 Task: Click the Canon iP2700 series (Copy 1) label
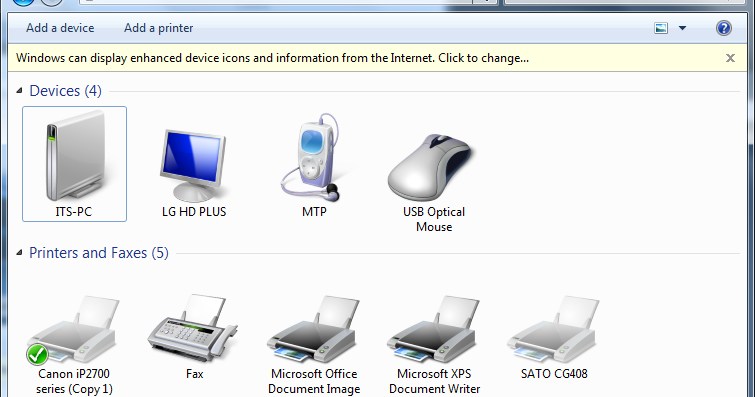coord(74,381)
